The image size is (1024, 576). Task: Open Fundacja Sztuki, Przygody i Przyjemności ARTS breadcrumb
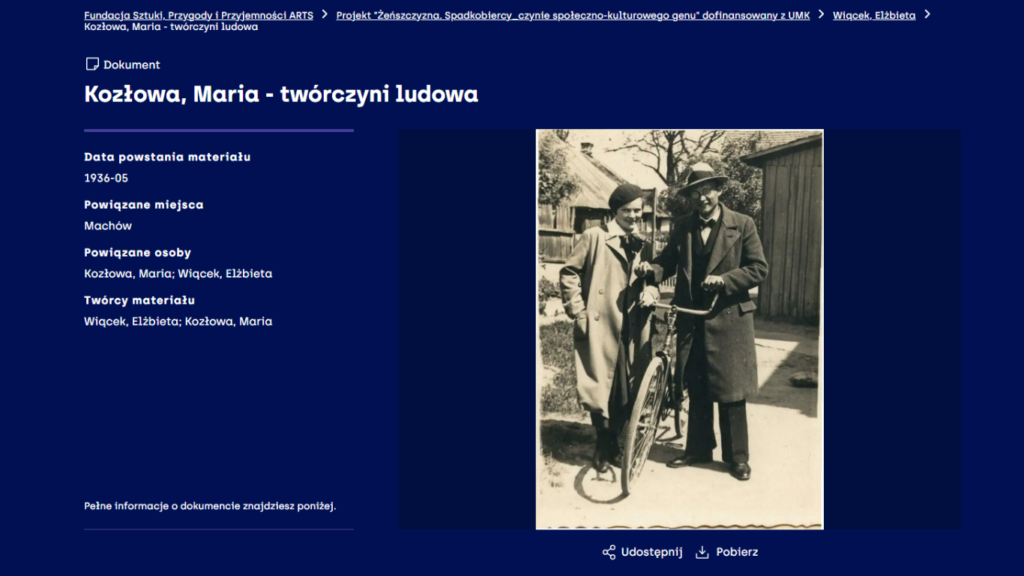coord(199,15)
